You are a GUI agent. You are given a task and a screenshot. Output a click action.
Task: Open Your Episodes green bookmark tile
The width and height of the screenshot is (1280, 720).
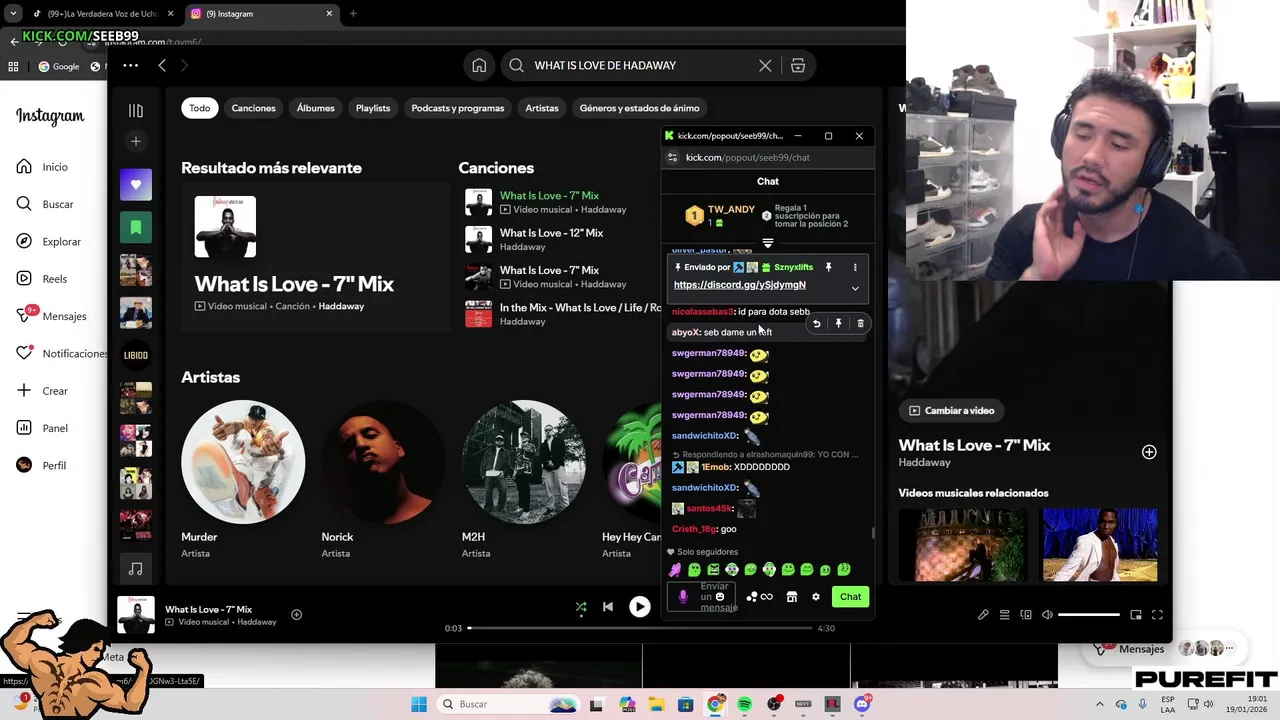(136, 227)
